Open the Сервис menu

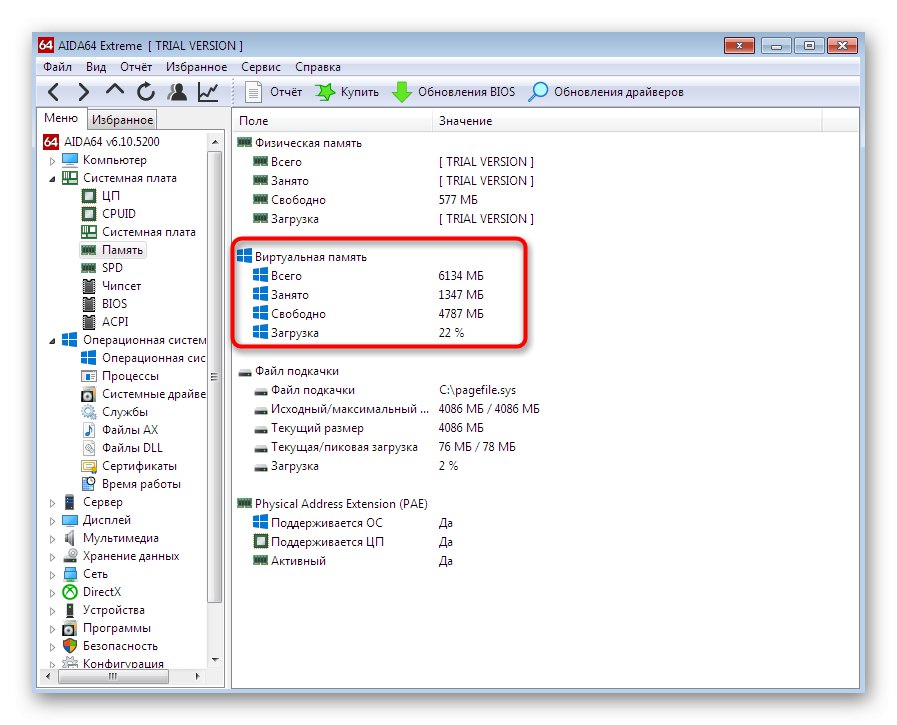(261, 67)
